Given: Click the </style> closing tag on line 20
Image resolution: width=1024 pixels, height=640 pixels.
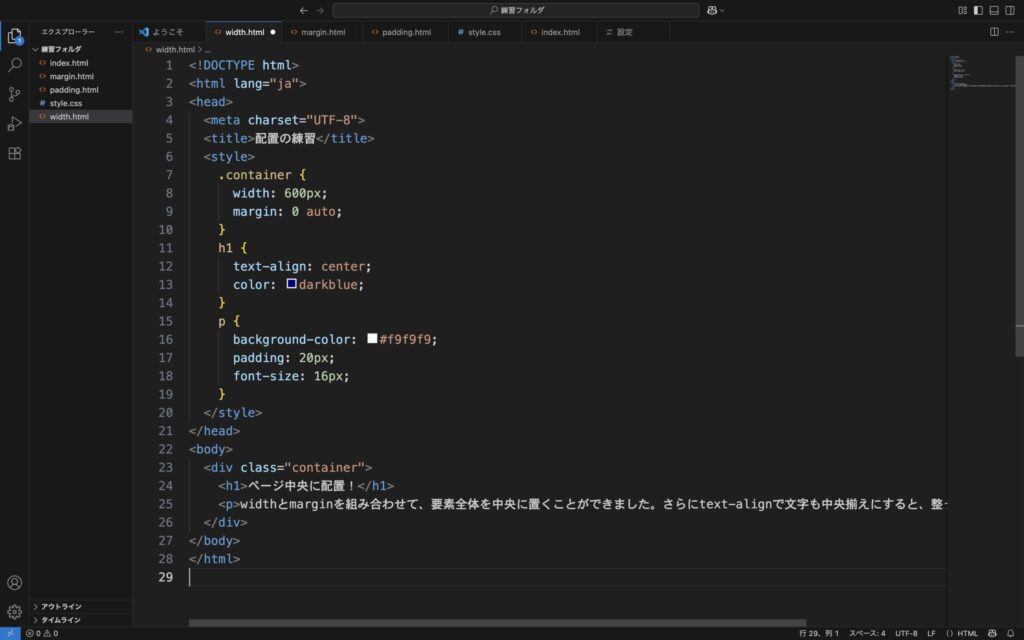Looking at the screenshot, I should pyautogui.click(x=232, y=413).
